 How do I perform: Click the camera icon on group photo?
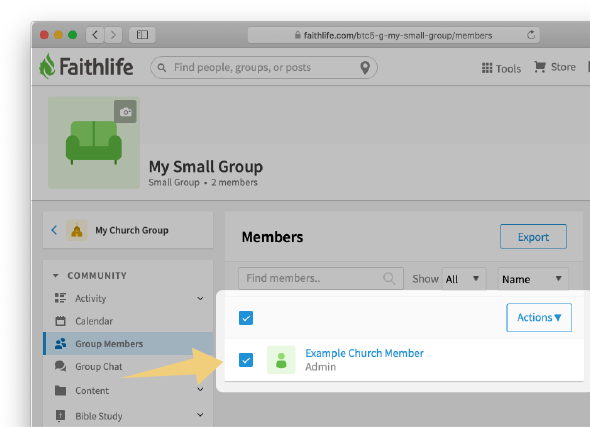pos(125,112)
